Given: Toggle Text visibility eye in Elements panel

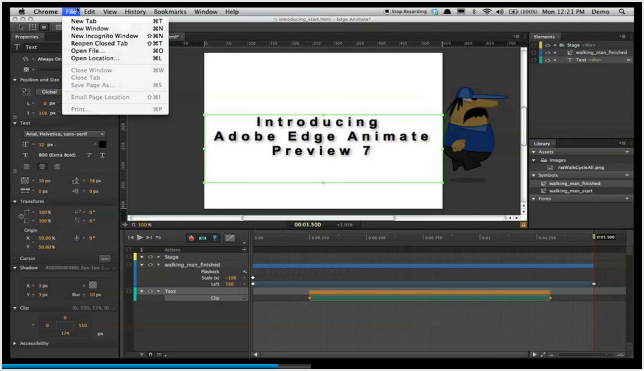Looking at the screenshot, I should point(547,60).
